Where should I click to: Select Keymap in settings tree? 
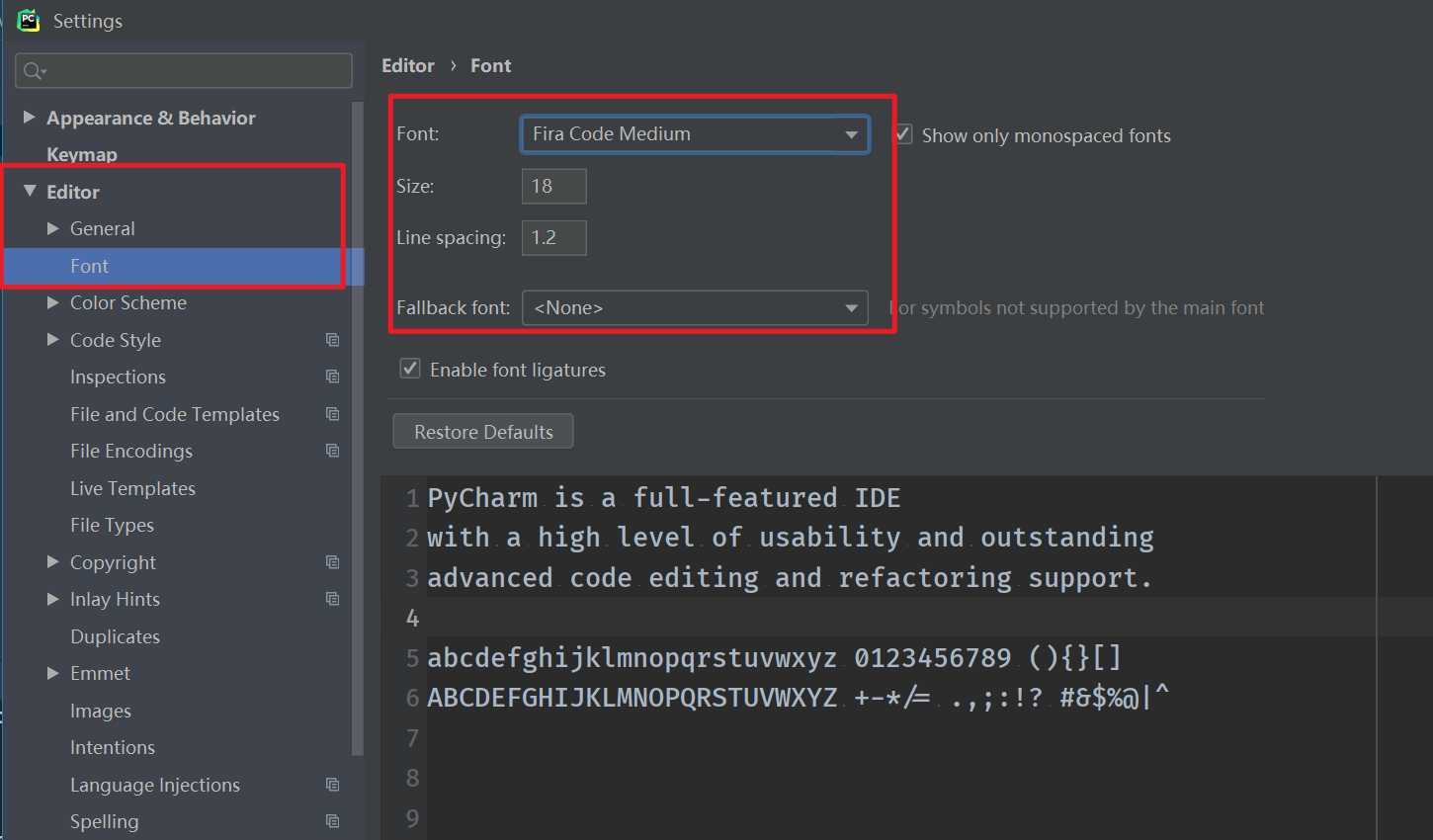pyautogui.click(x=82, y=154)
